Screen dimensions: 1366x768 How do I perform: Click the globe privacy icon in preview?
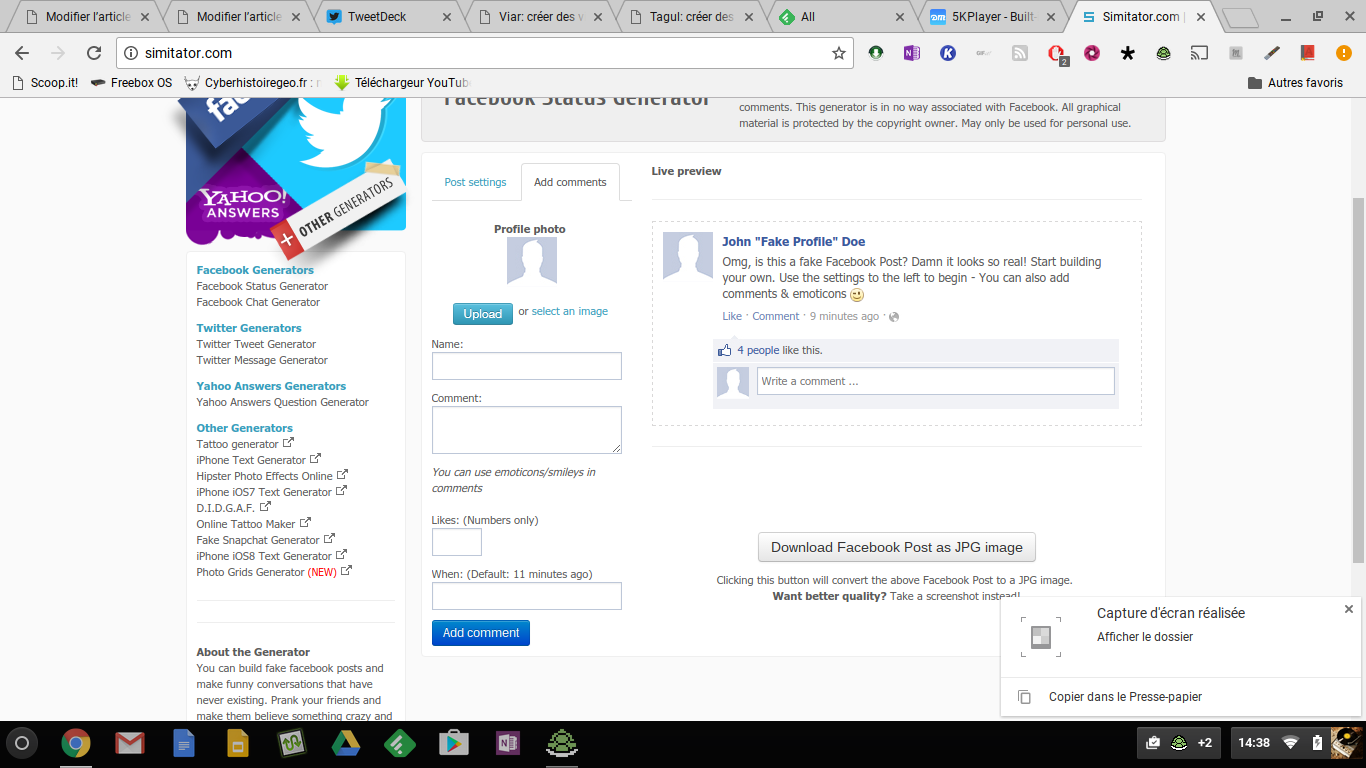coord(894,317)
